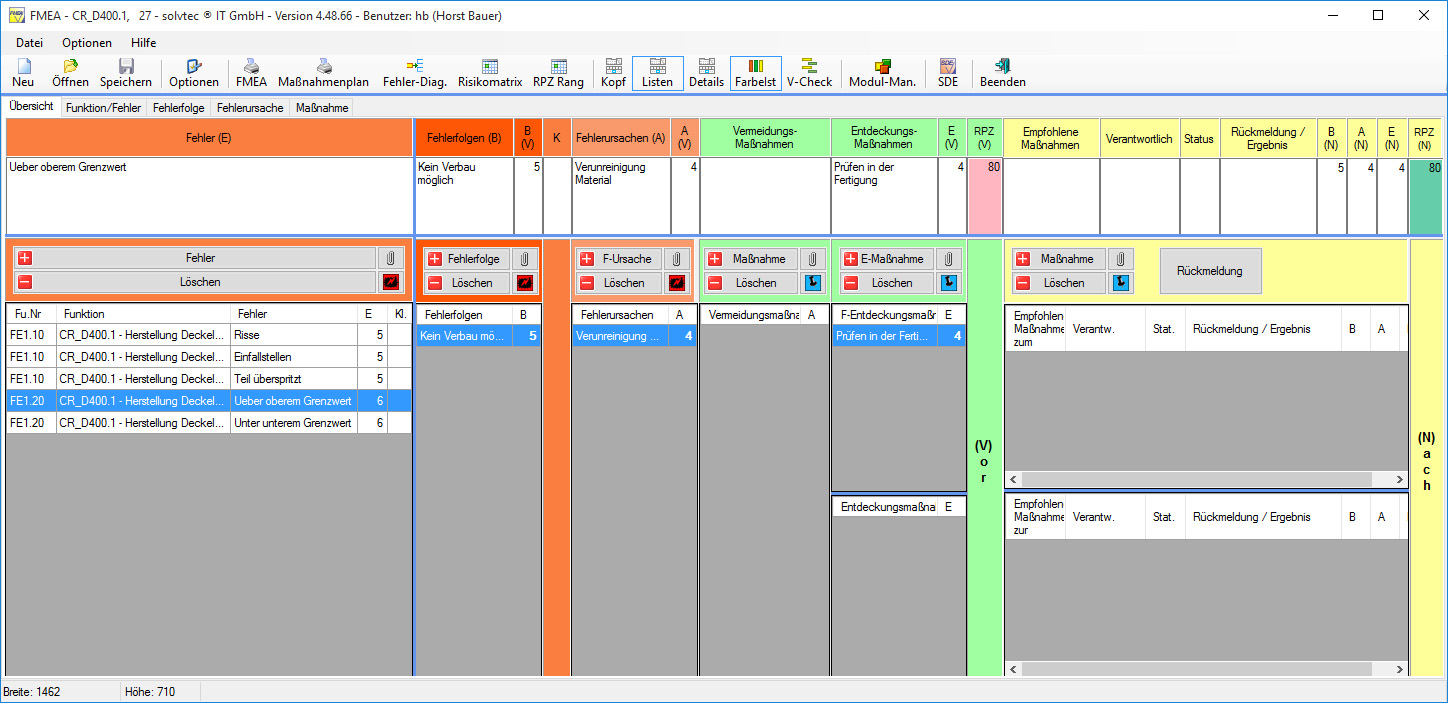Click the pink RPZ (V) value cell

[x=985, y=194]
